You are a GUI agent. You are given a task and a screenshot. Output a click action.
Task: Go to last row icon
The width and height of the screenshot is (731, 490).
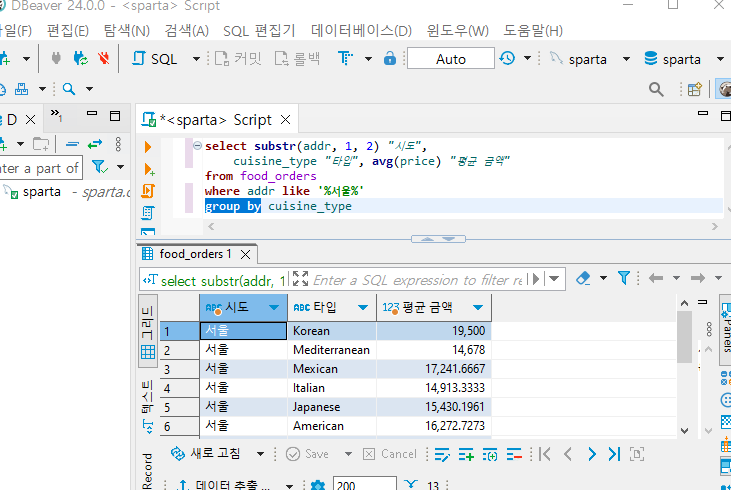[x=614, y=454]
